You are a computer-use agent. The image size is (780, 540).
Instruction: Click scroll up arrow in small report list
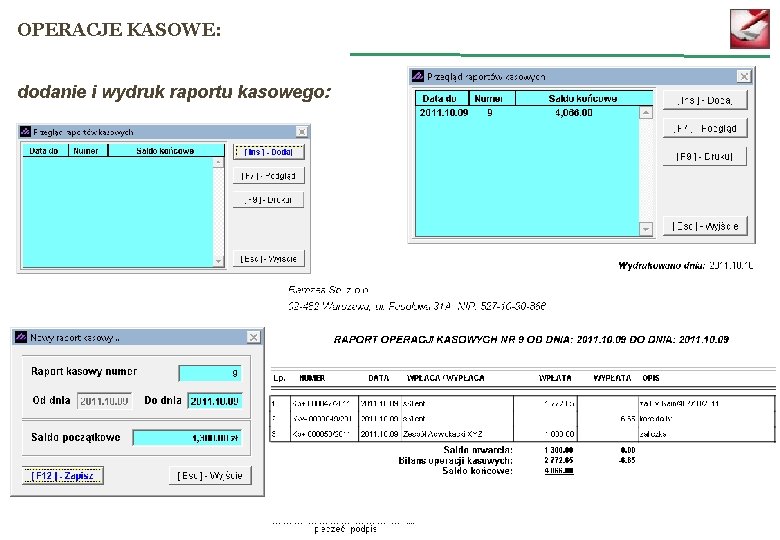tap(218, 163)
